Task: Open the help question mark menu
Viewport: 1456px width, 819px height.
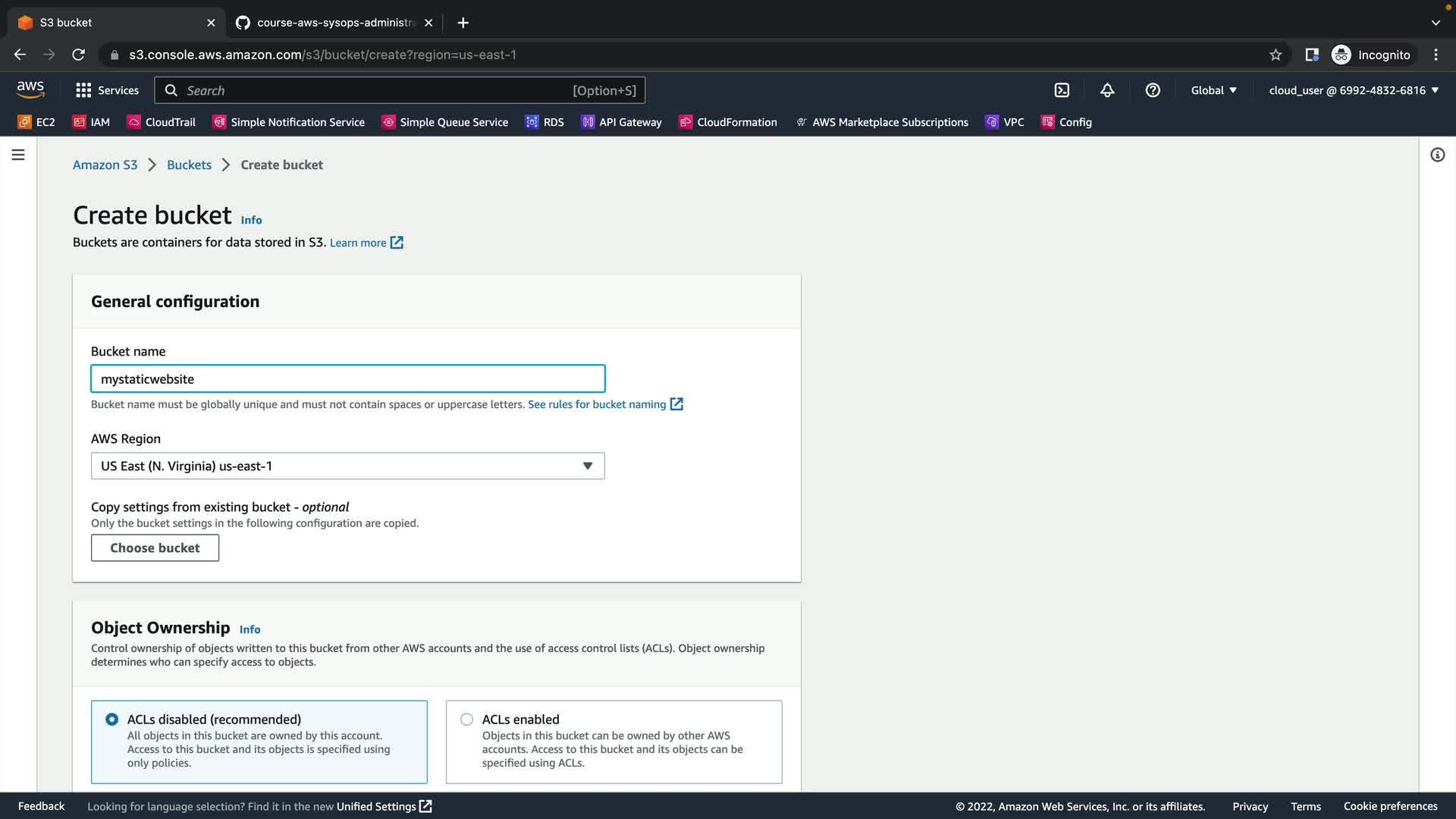Action: coord(1153,90)
